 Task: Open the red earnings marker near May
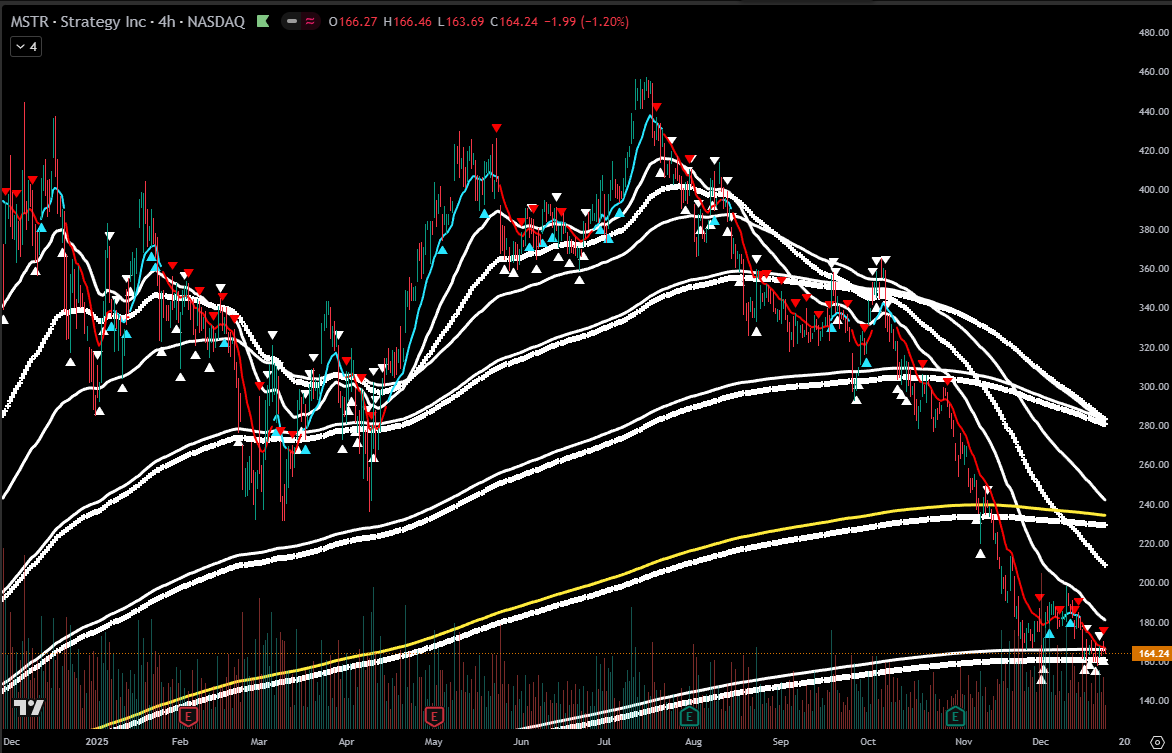tap(434, 717)
